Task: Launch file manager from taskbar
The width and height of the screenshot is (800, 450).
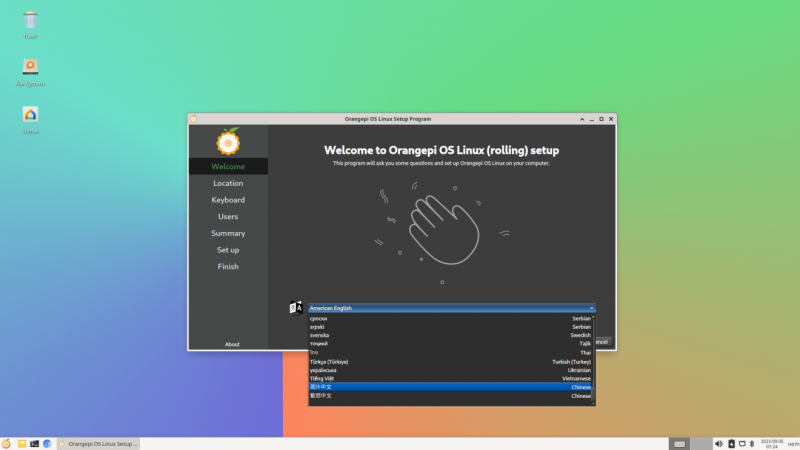Action: point(21,444)
